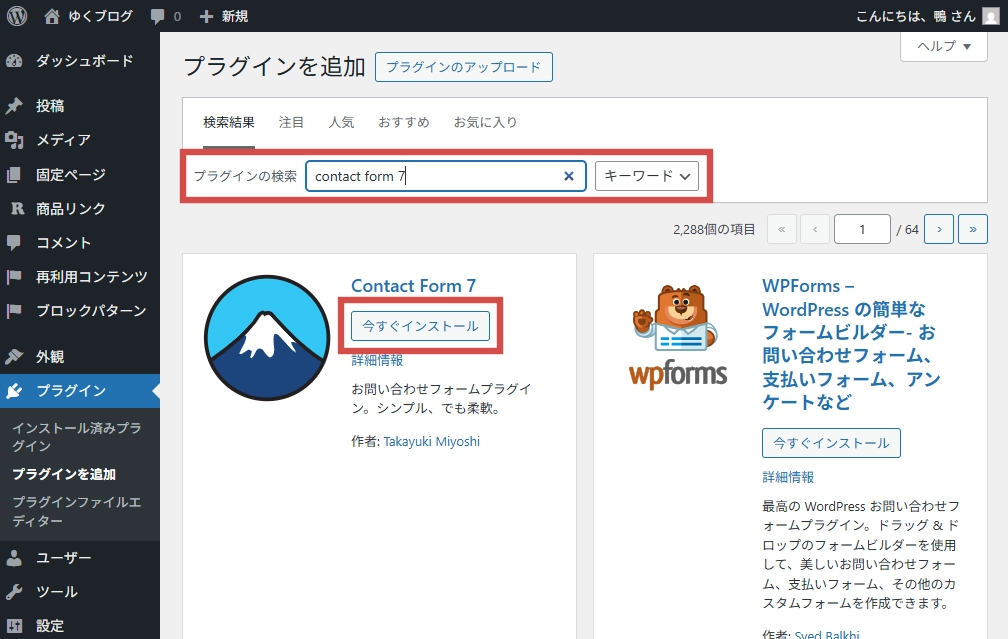
Task: Click the 外観 paintbrush icon
Action: tap(14, 357)
